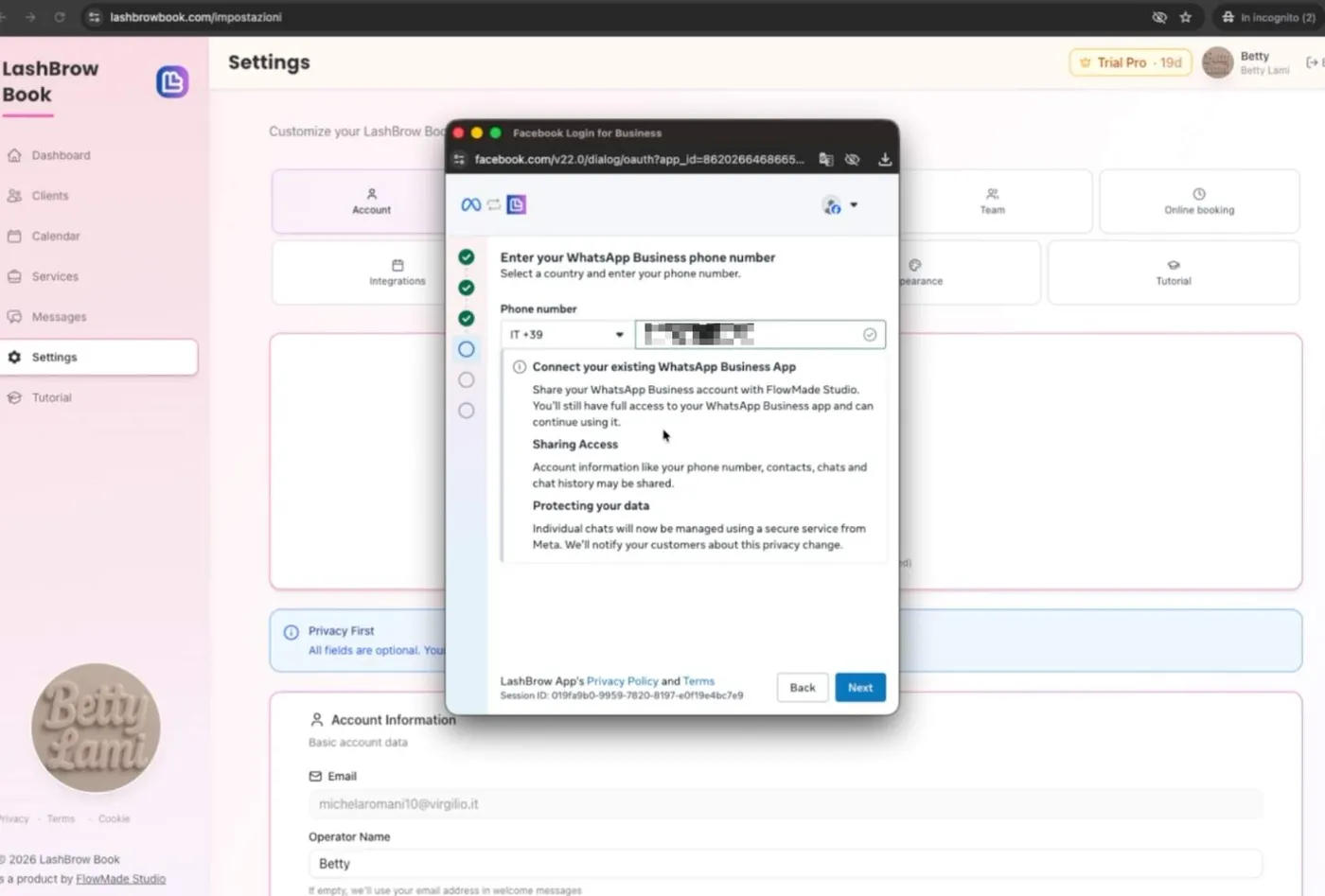Open the Betty user profile avatar
The image size is (1325, 896).
pos(1217,62)
